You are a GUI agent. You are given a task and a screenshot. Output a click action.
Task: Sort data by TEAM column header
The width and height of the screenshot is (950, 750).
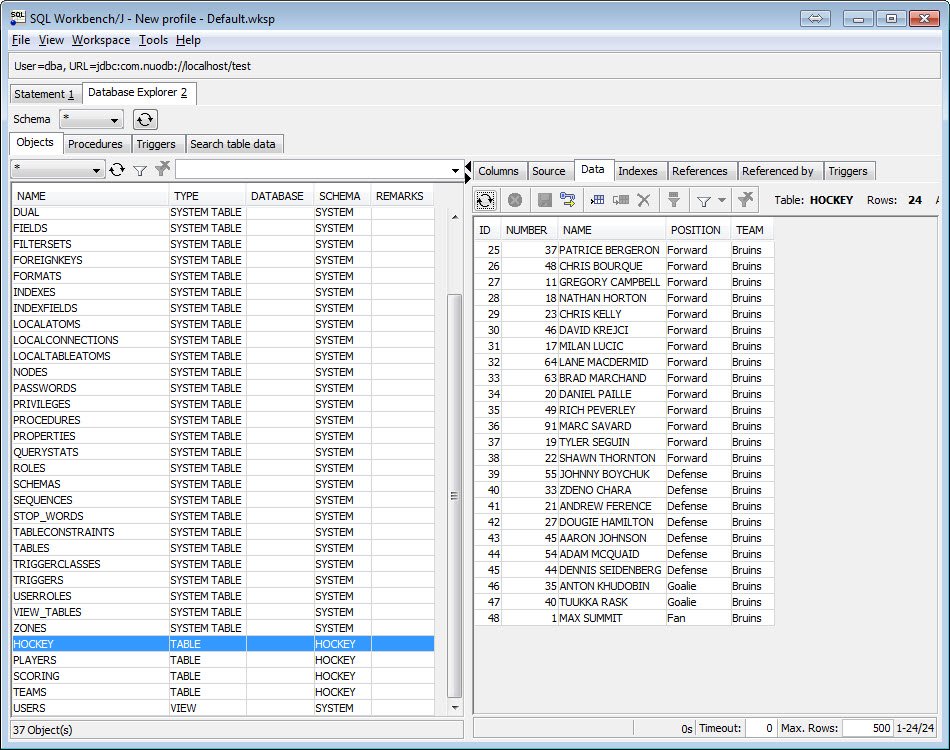pos(751,230)
